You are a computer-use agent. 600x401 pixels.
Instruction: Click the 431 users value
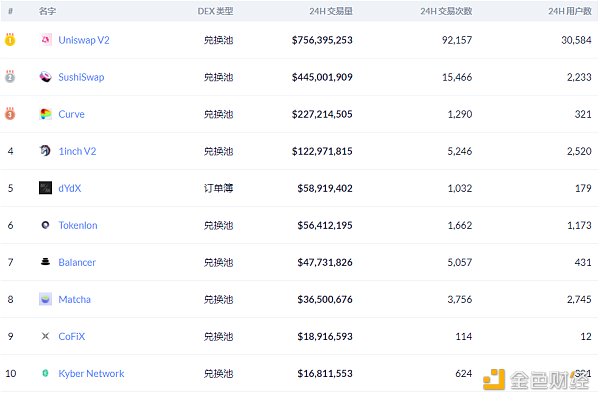583,262
